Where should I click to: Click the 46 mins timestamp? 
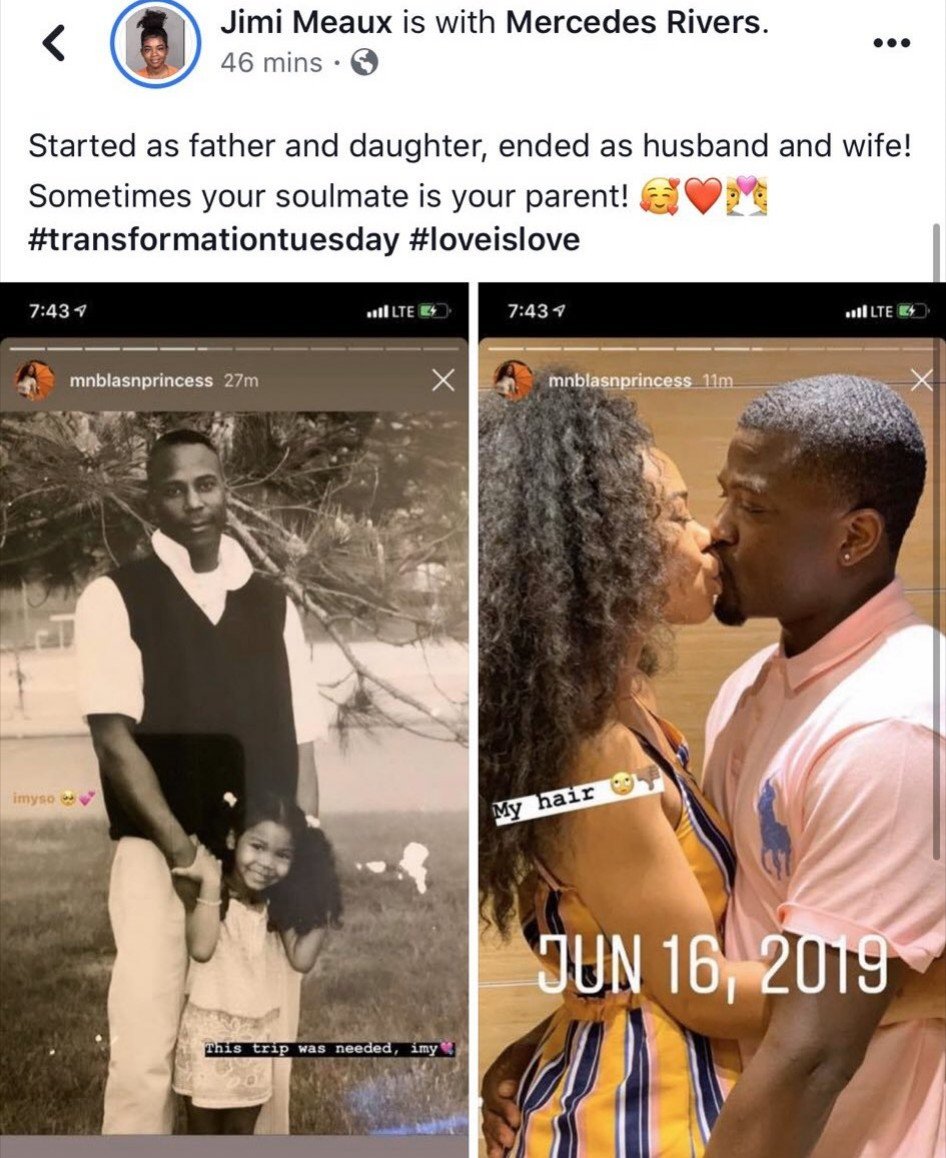[x=271, y=63]
